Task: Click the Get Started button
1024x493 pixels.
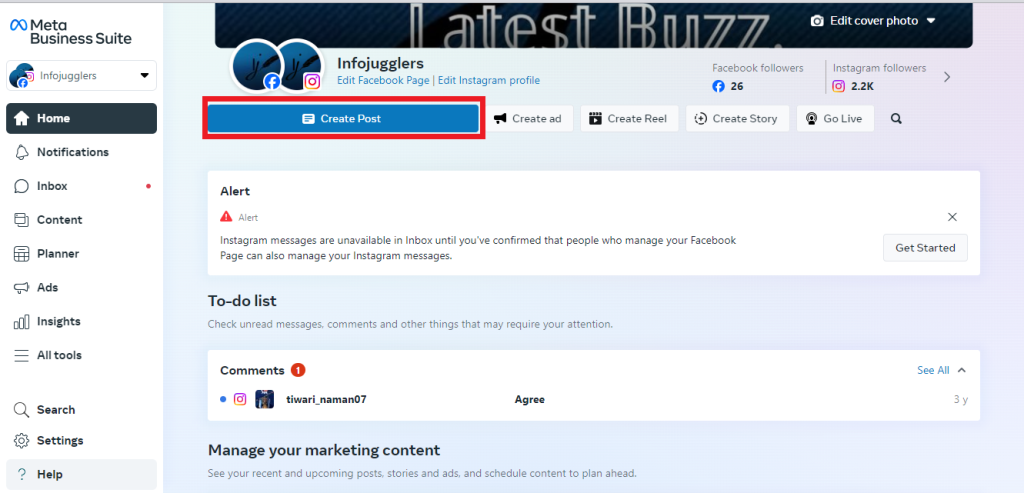Action: 925,248
